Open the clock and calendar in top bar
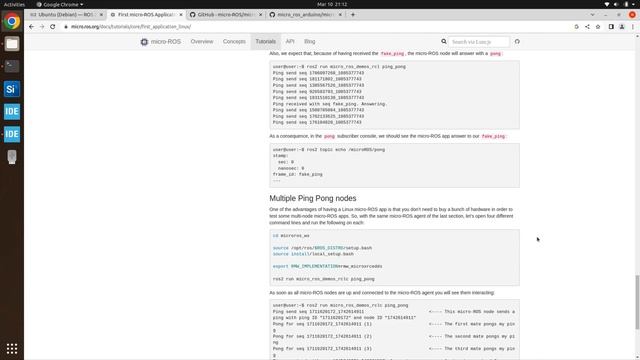Screen dimensions: 640x360 tap(332, 4)
